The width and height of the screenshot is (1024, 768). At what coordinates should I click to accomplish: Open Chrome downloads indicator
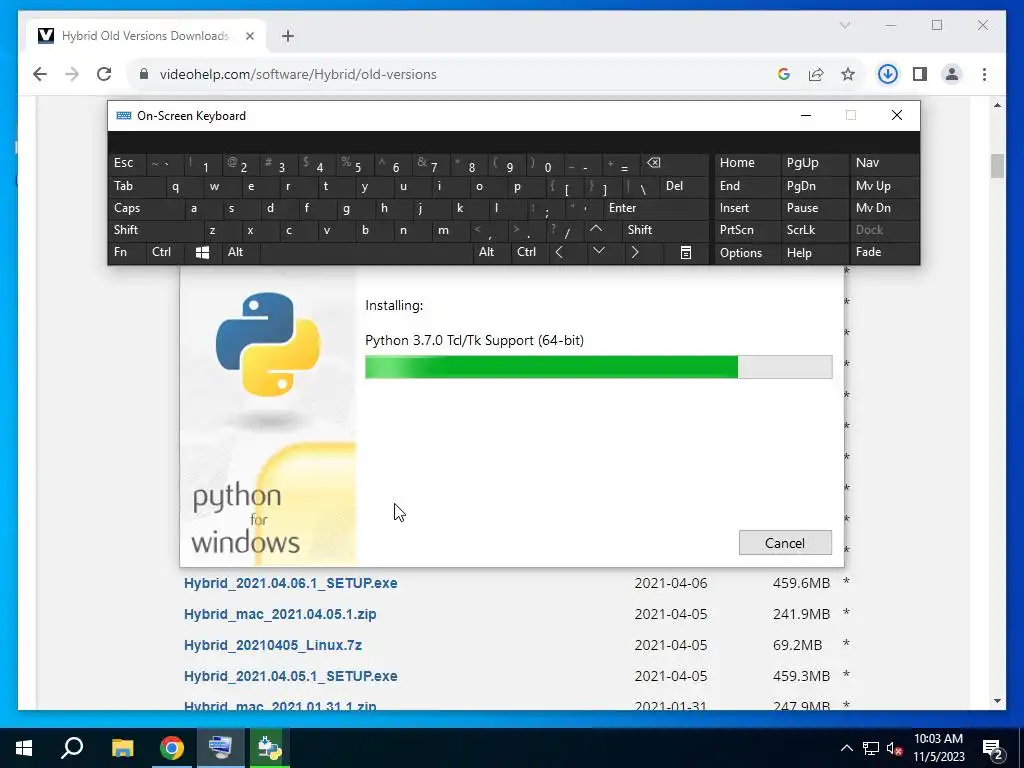click(x=887, y=74)
